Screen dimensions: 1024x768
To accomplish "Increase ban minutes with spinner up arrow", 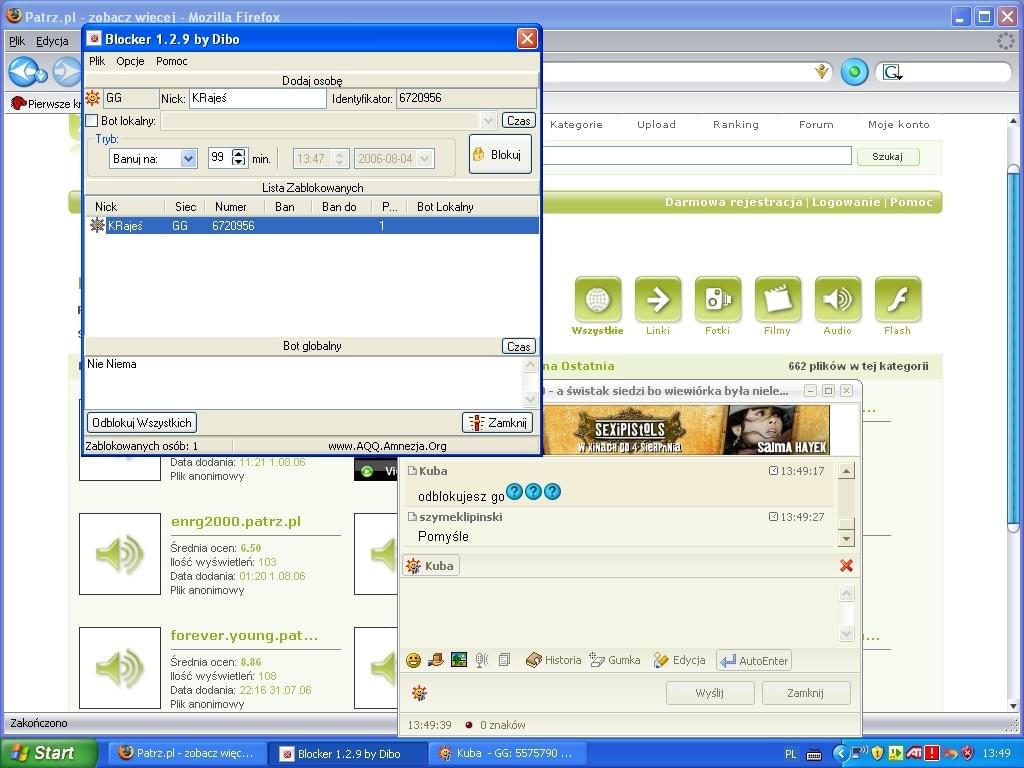I will click(238, 154).
